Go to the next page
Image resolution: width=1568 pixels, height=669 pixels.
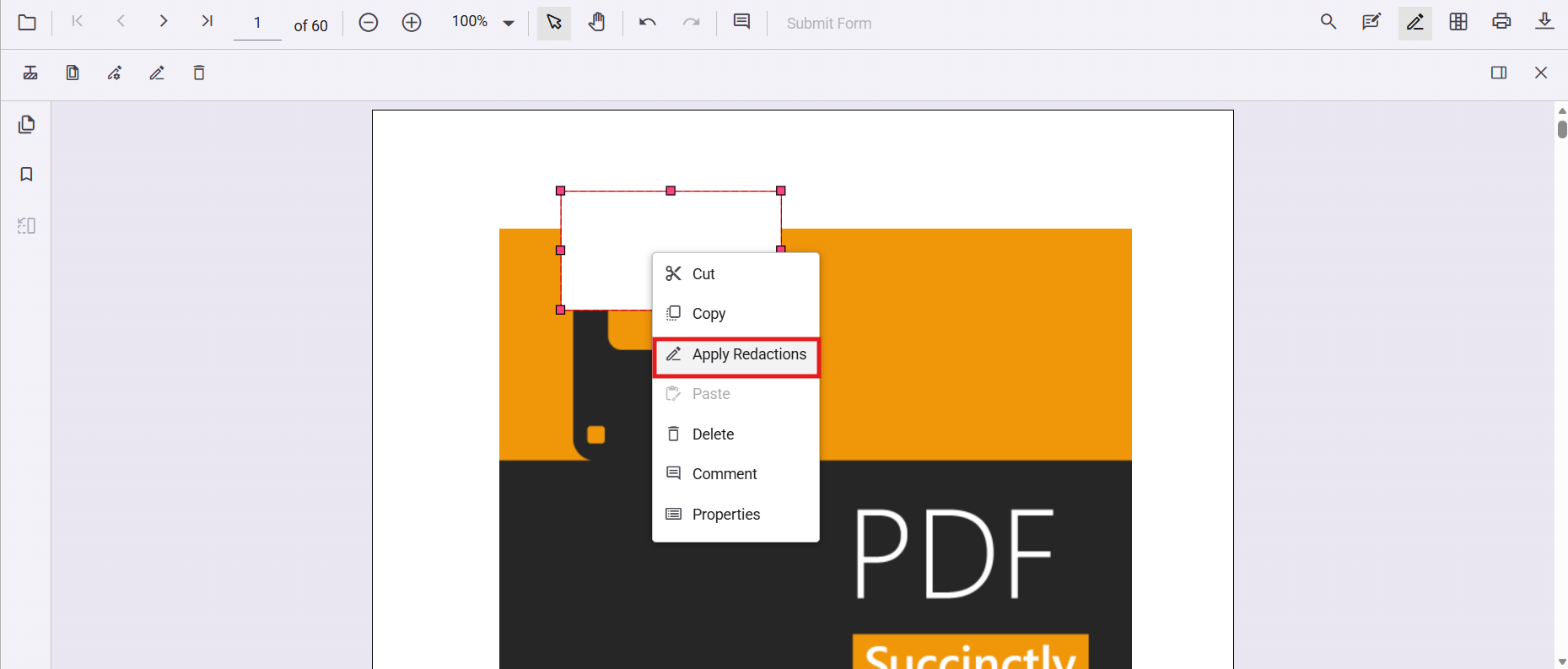pyautogui.click(x=164, y=21)
